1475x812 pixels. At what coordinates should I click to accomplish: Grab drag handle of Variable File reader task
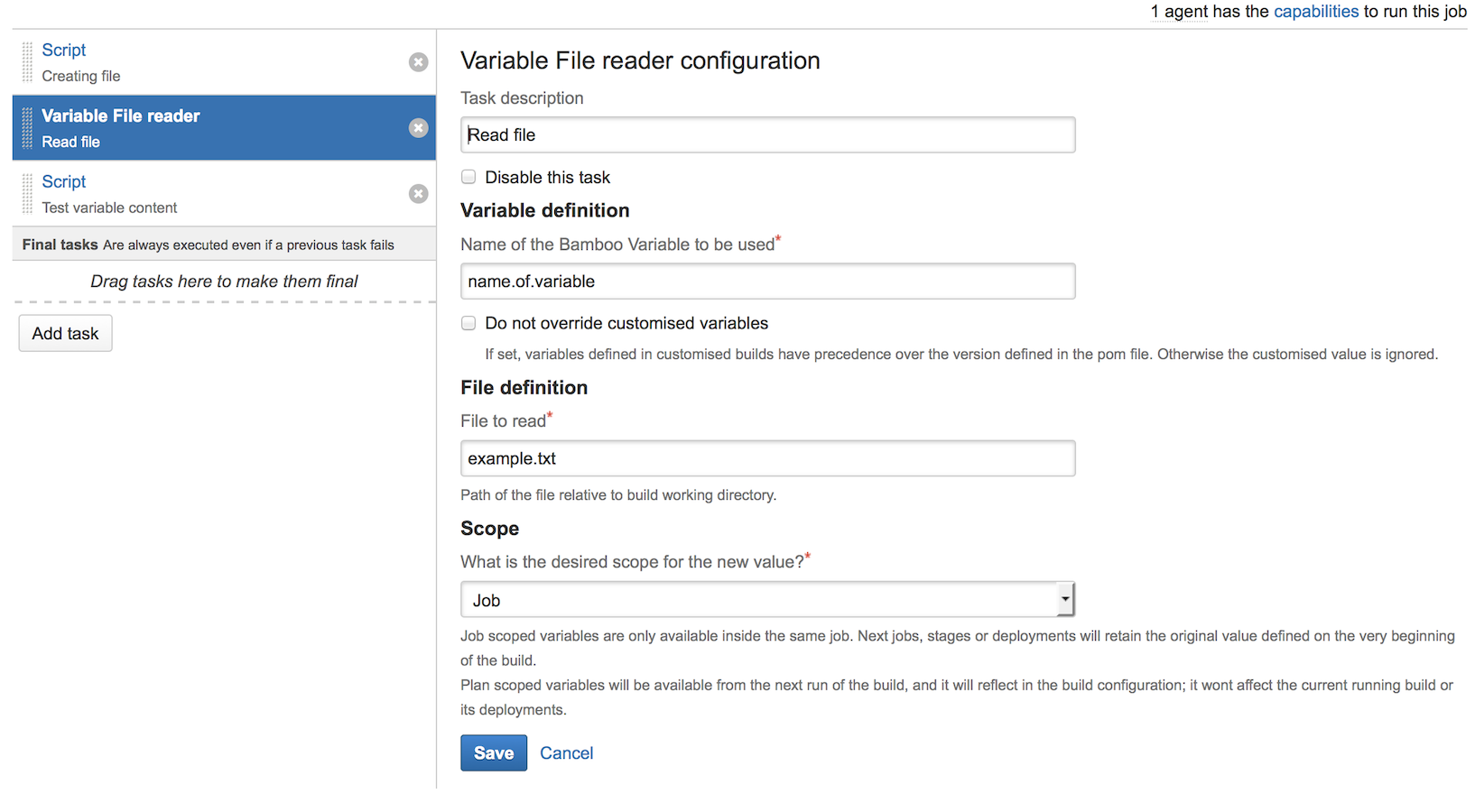(x=27, y=128)
